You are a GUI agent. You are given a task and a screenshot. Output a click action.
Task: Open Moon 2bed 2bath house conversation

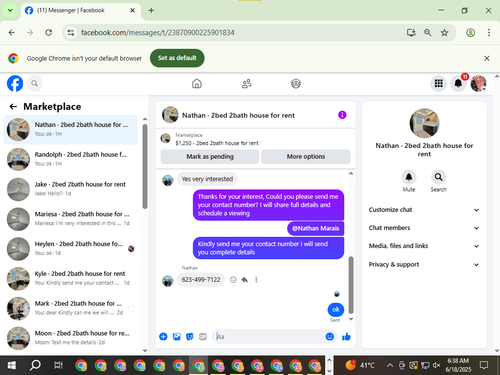[x=71, y=338]
